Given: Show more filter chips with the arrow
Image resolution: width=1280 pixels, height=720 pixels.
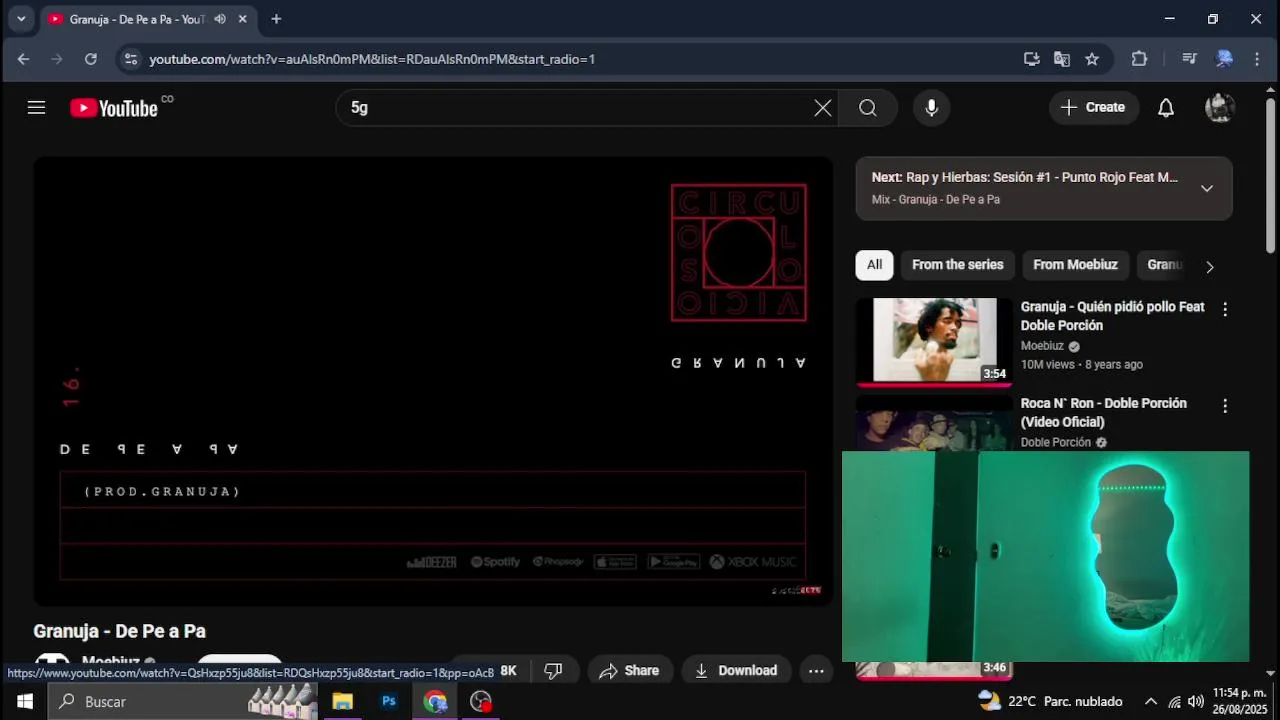Looking at the screenshot, I should tap(1209, 267).
